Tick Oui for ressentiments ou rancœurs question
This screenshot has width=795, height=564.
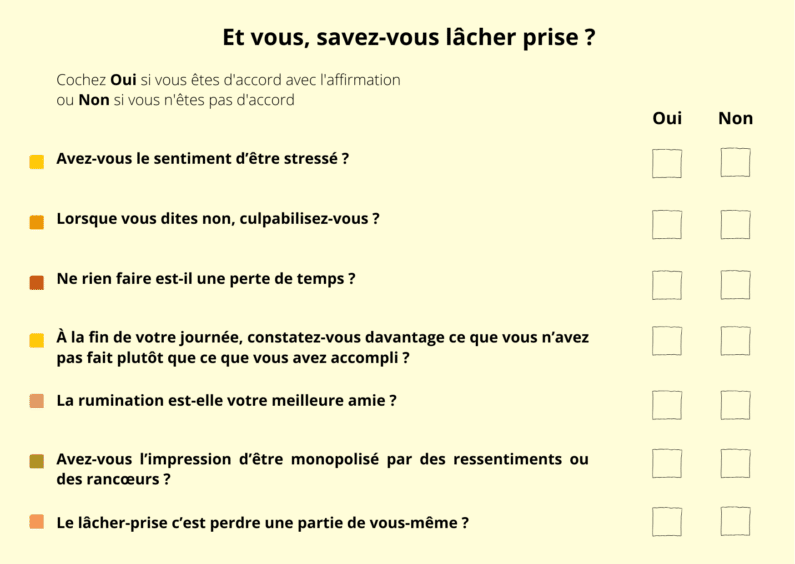[x=667, y=463]
